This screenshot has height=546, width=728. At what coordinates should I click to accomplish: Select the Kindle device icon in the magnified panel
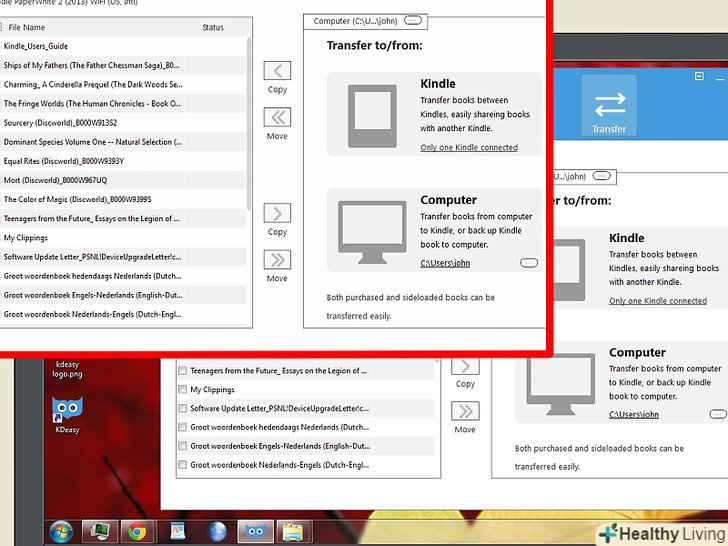(372, 116)
